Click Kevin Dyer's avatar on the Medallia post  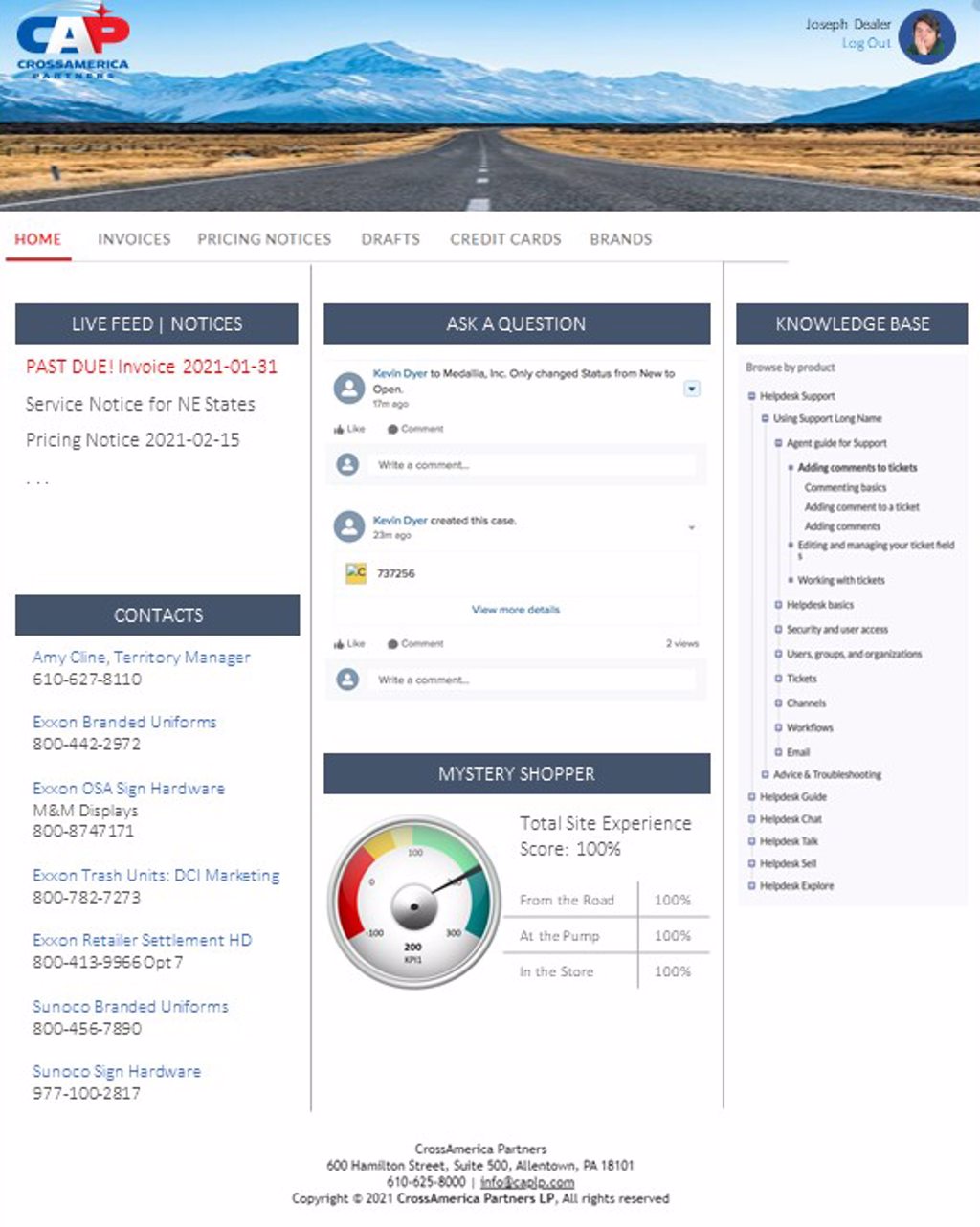(x=349, y=388)
